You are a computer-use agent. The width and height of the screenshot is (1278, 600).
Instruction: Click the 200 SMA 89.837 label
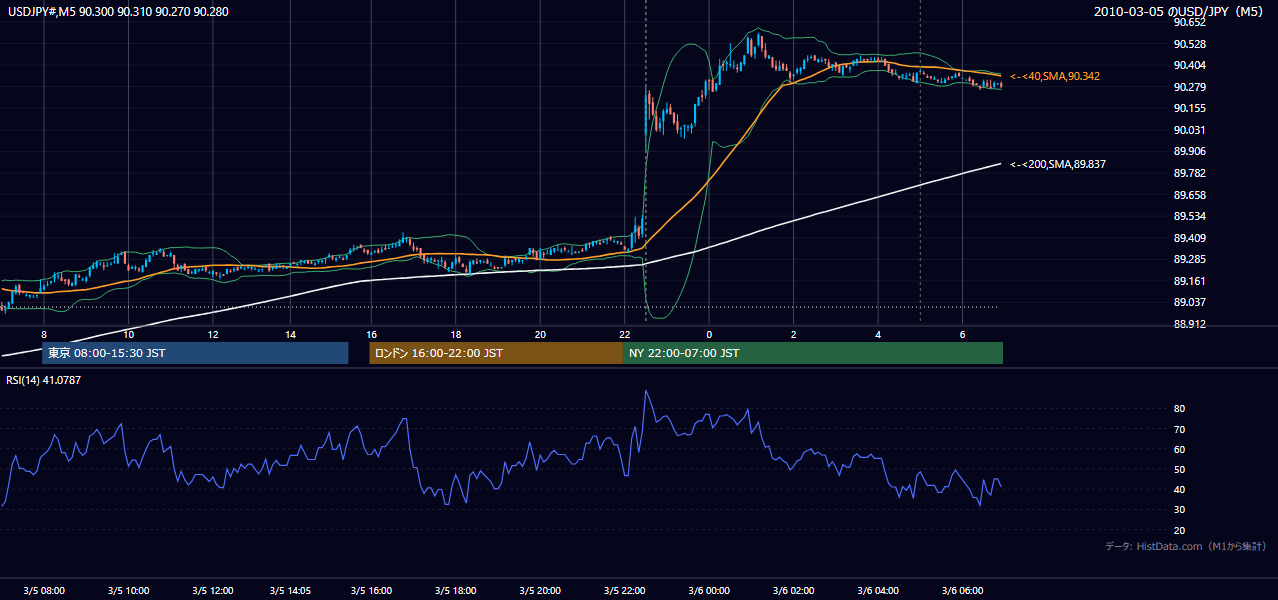tap(1057, 164)
